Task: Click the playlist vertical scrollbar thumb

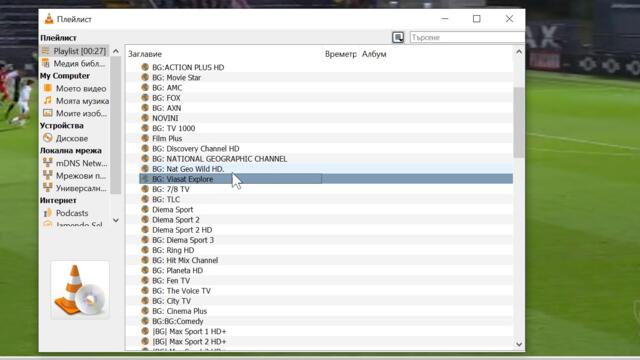Action: [x=519, y=122]
